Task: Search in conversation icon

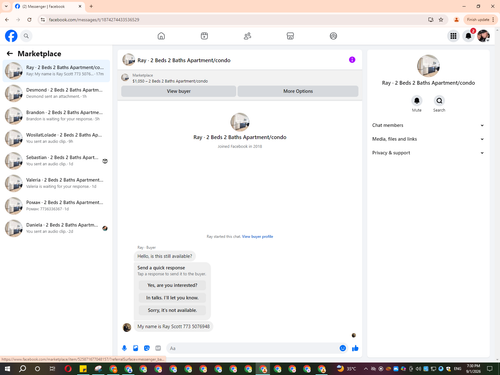Action: (x=439, y=101)
